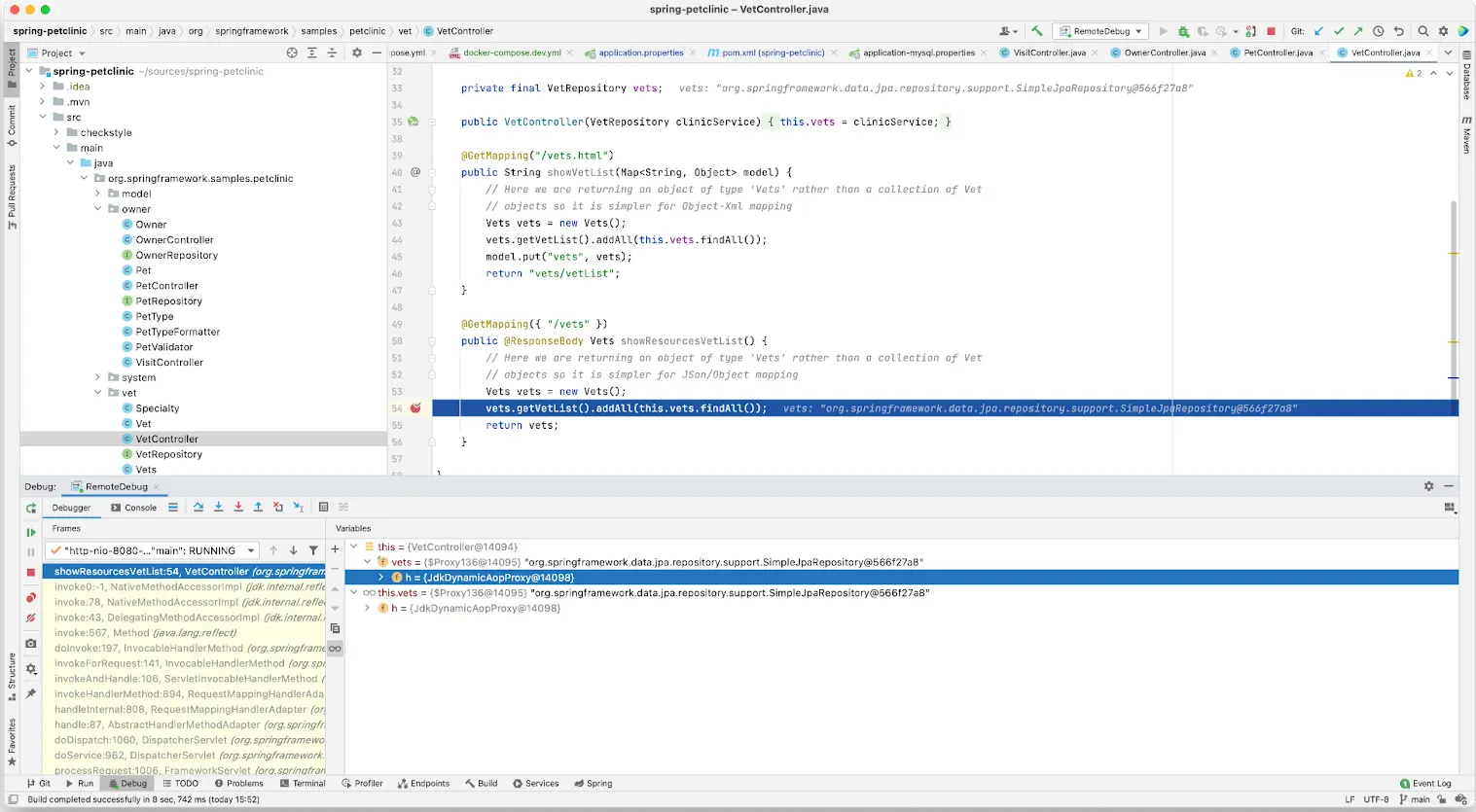
Task: Click the Step Out icon in the debugger
Action: tap(258, 507)
